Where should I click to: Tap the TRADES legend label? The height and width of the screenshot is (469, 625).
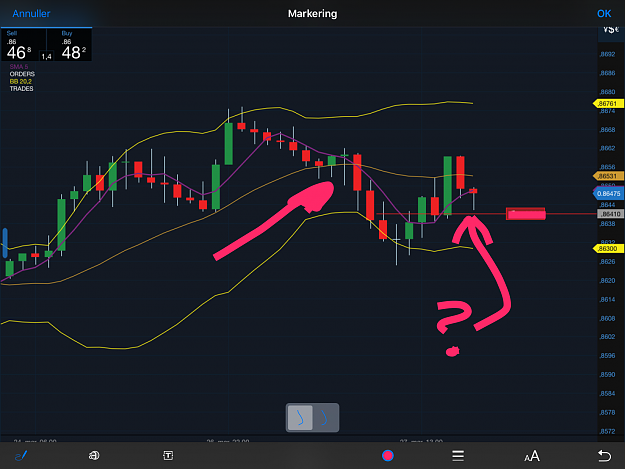[x=22, y=88]
